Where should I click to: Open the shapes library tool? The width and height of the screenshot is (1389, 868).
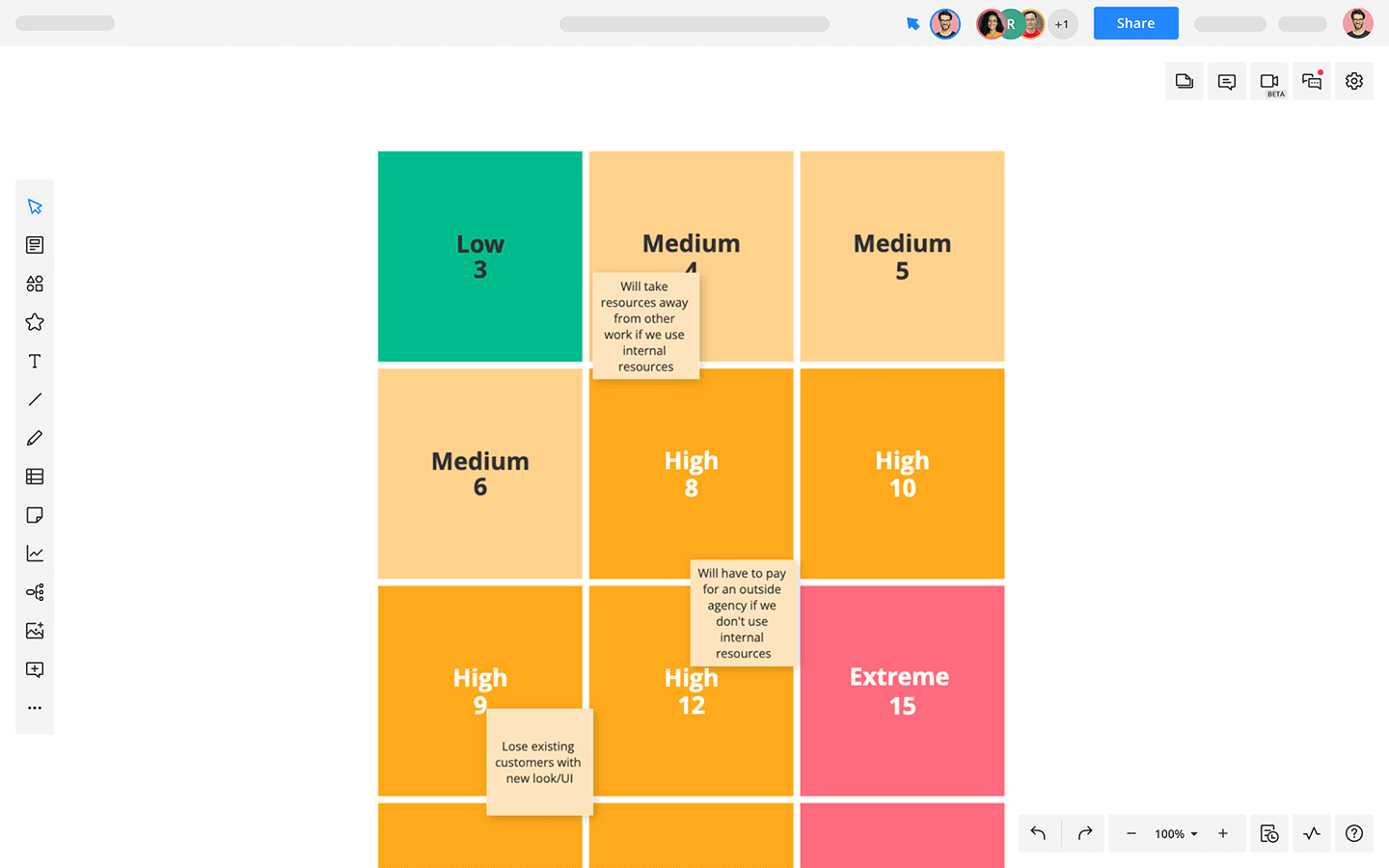point(35,284)
